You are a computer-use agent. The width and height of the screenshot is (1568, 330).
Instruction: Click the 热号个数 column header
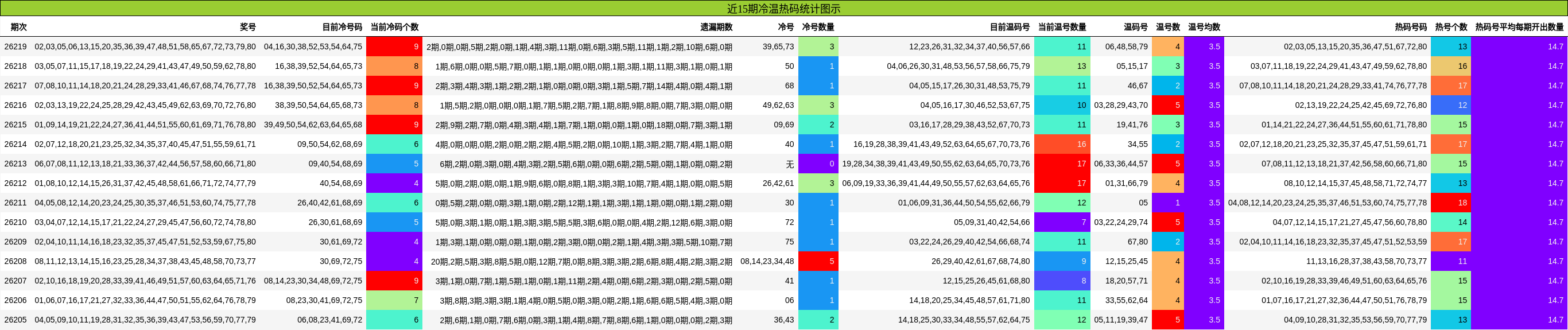[x=1451, y=28]
